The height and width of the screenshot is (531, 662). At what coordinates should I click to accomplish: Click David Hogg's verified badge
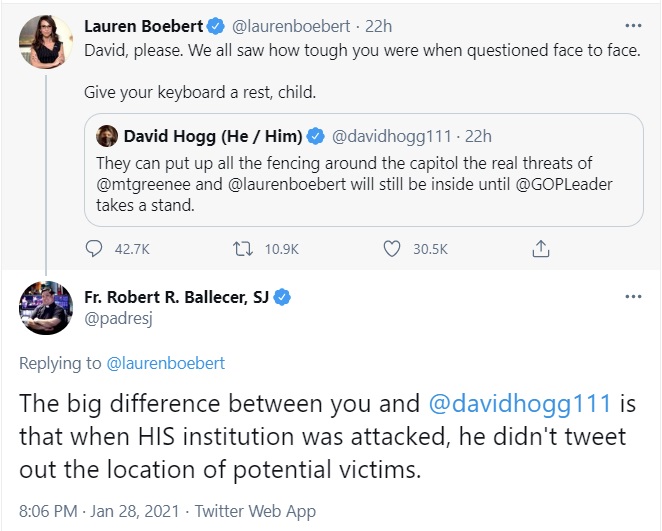316,135
